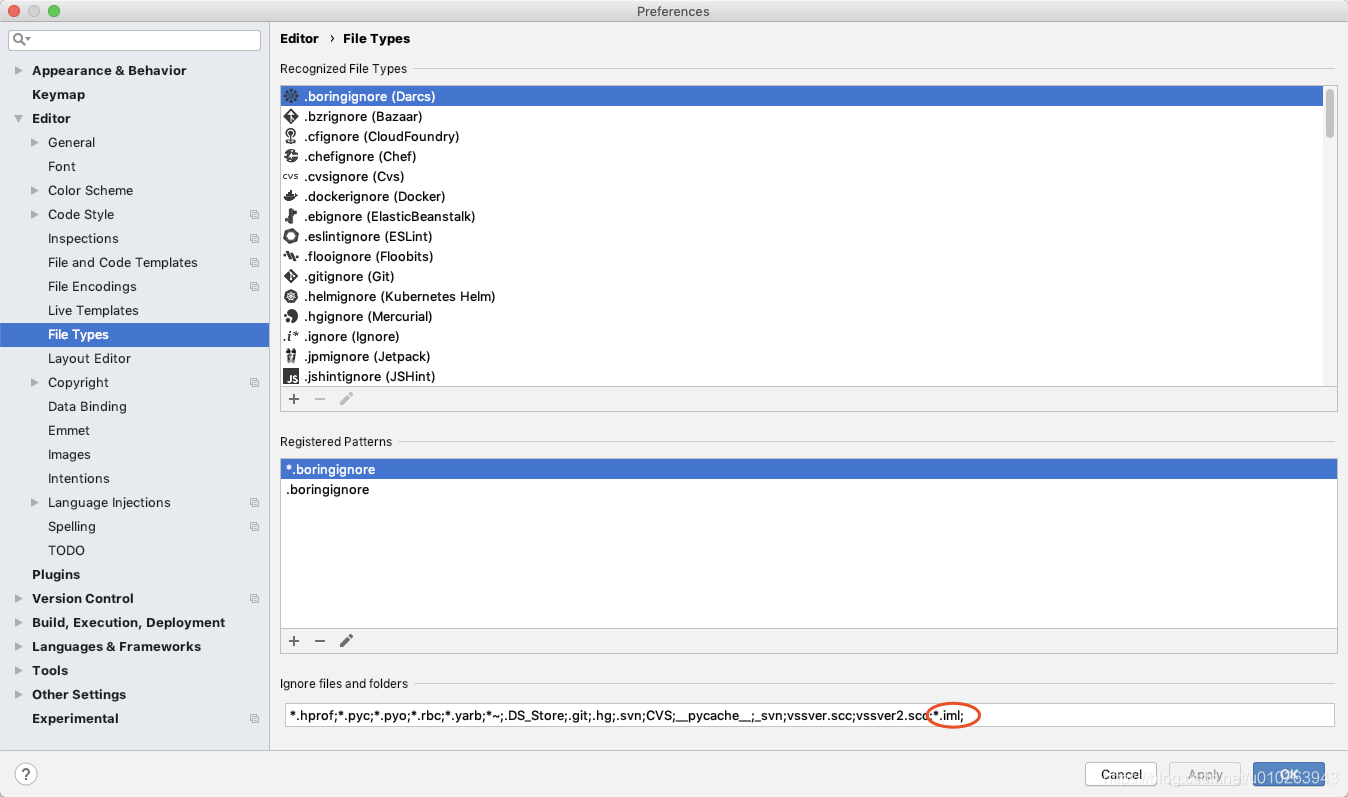The image size is (1348, 797).
Task: Expand the Appearance & Behavior section
Action: [18, 70]
